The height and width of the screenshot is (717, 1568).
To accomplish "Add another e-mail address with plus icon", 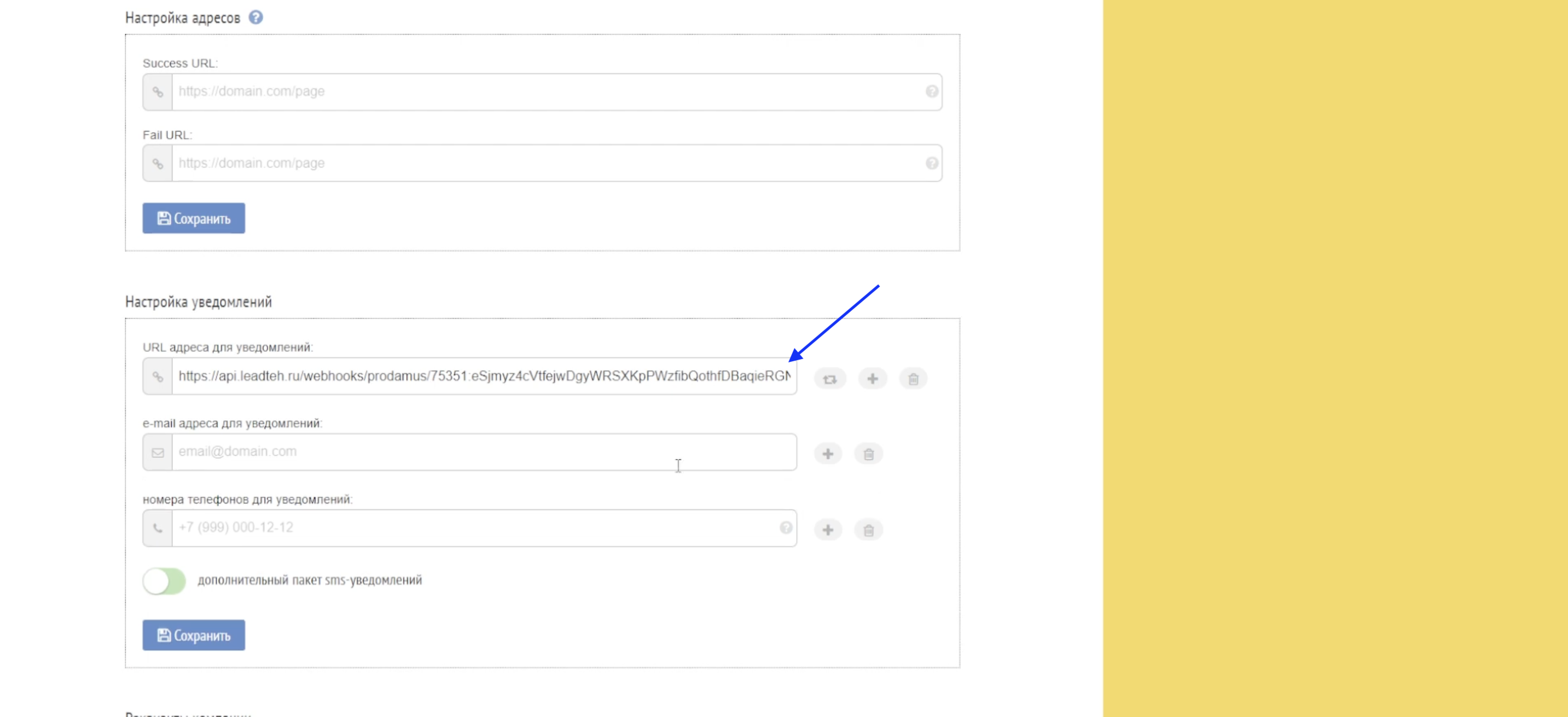I will point(828,454).
